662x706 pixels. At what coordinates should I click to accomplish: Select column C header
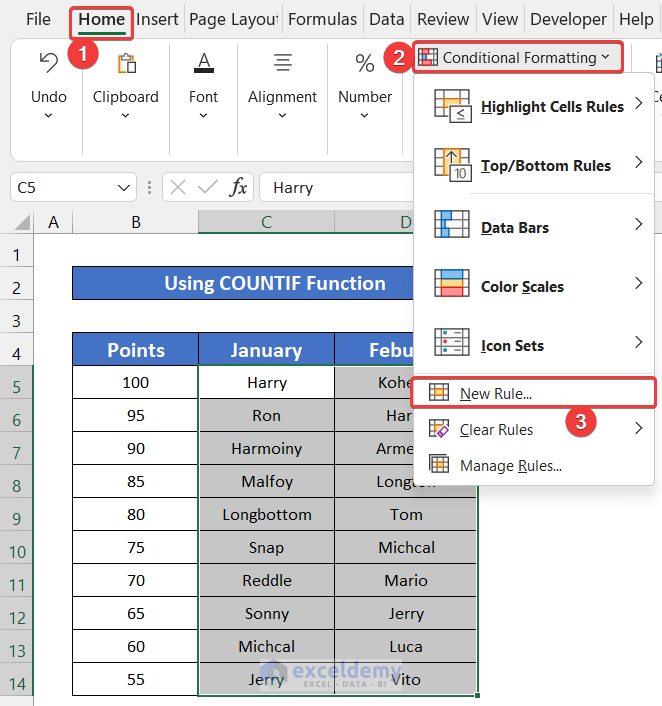[x=266, y=222]
